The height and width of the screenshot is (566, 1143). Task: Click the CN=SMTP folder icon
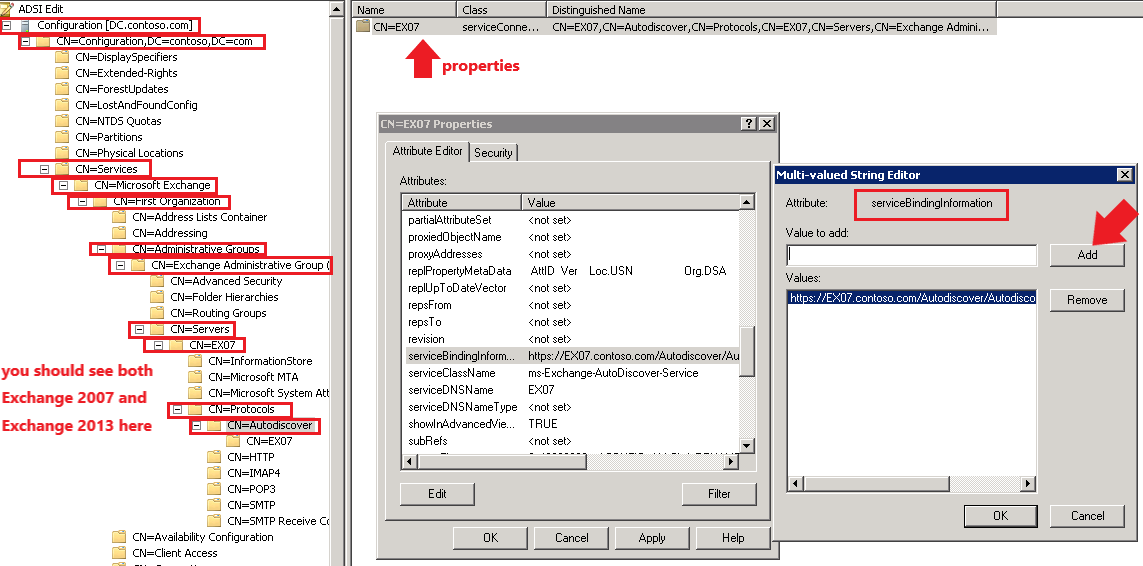(214, 505)
